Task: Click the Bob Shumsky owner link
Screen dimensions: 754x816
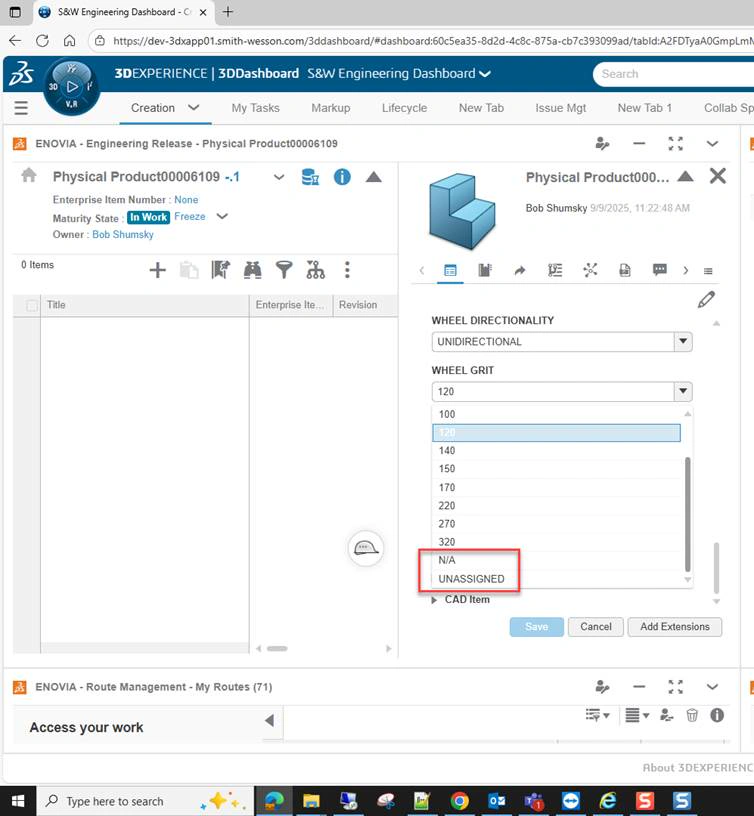Action: (x=123, y=235)
